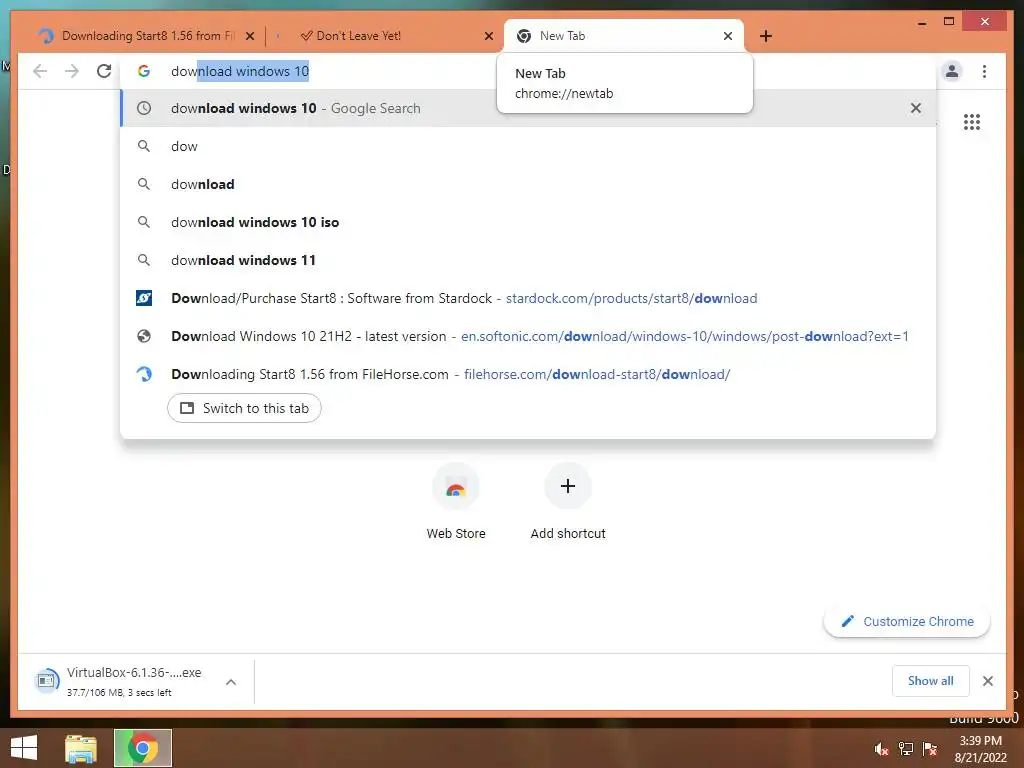
Task: Click Show all downloads
Action: [x=930, y=681]
